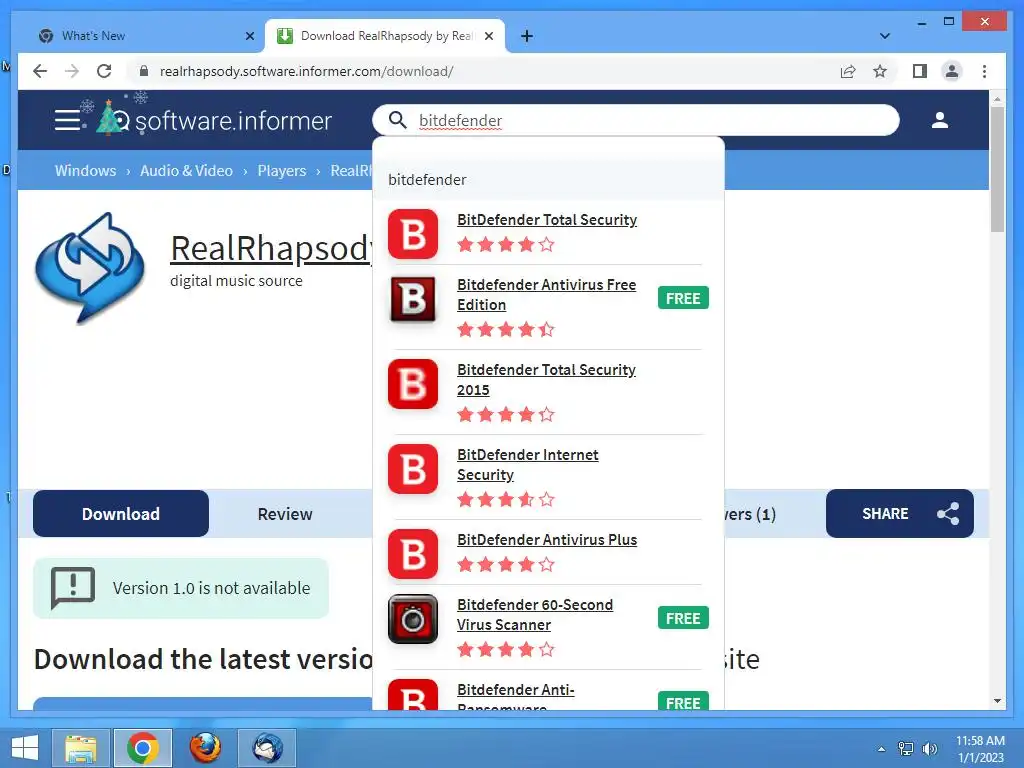Select the Download RealRhapsody tab

[x=385, y=36]
